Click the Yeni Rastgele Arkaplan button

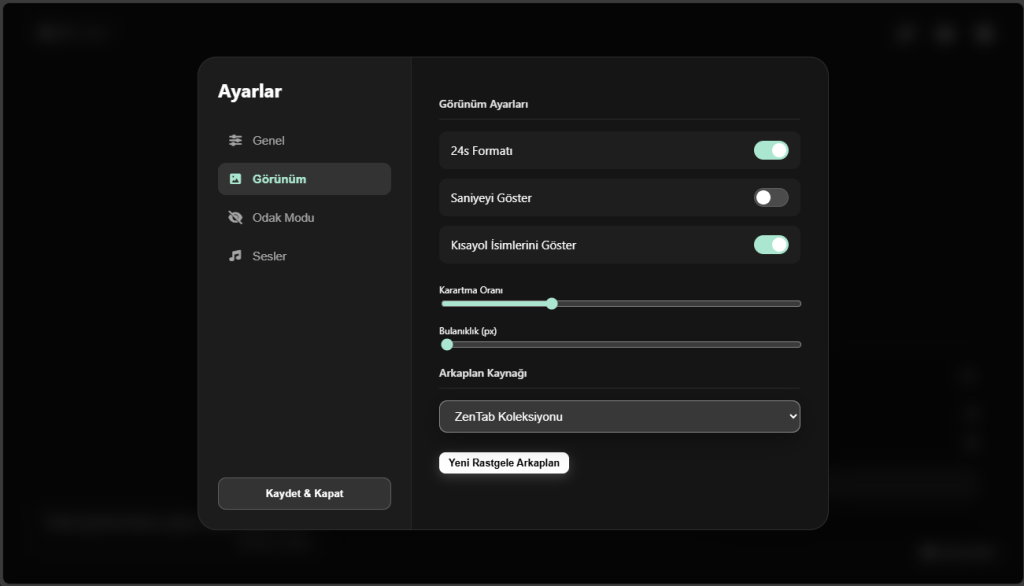tap(504, 463)
